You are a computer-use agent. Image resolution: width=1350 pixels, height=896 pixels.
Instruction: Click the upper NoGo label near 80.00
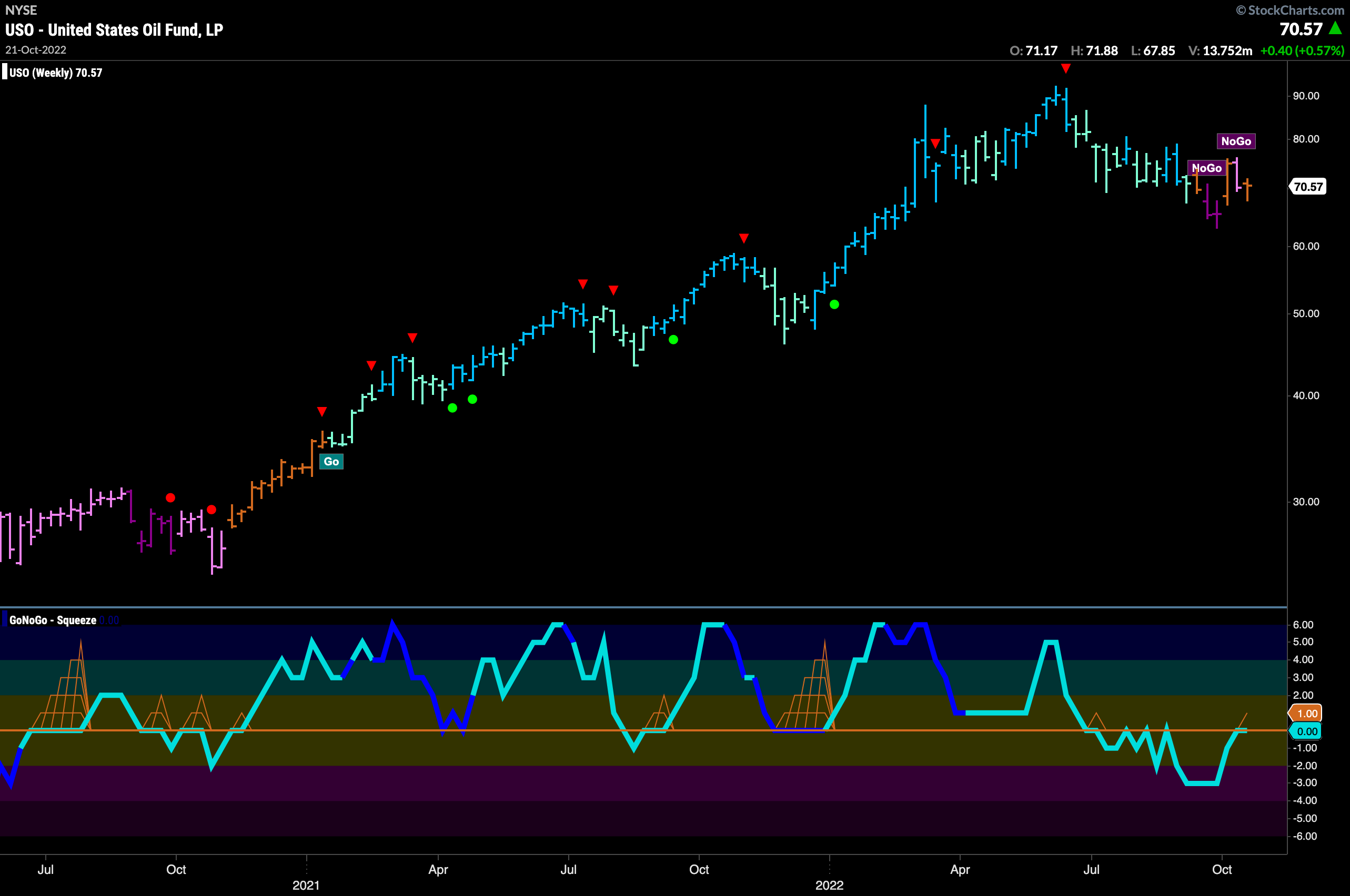(x=1236, y=141)
